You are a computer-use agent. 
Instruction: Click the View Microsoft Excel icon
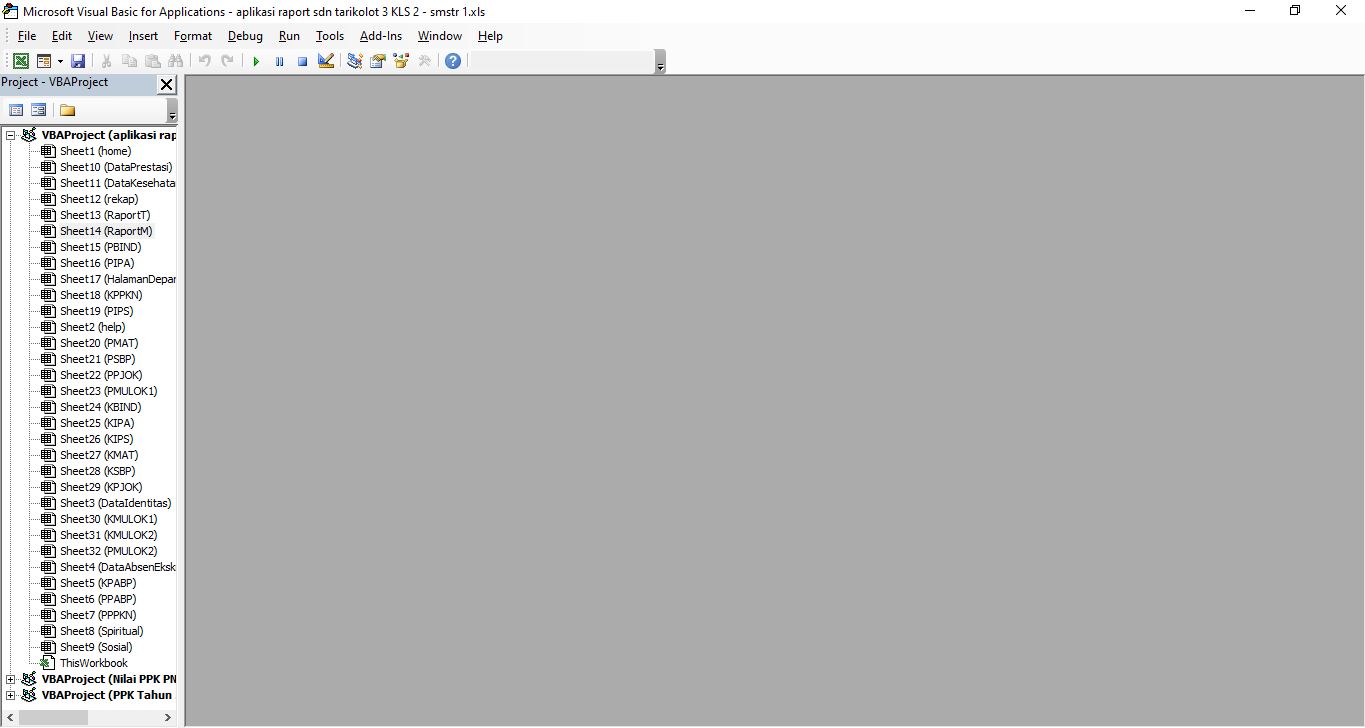tap(20, 61)
